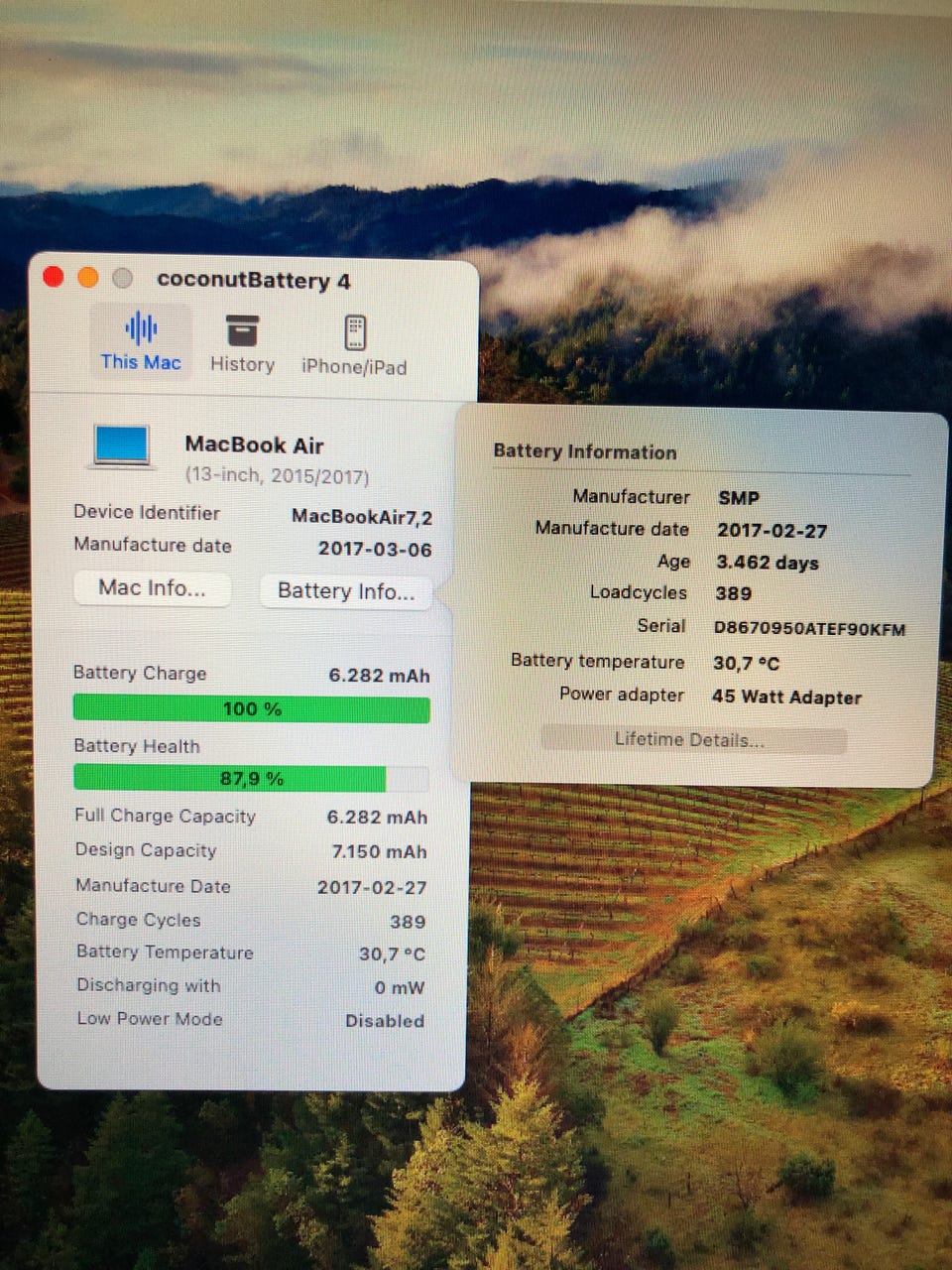This screenshot has width=952, height=1270.
Task: Click the coconutBattery 4 window title
Action: click(x=254, y=281)
